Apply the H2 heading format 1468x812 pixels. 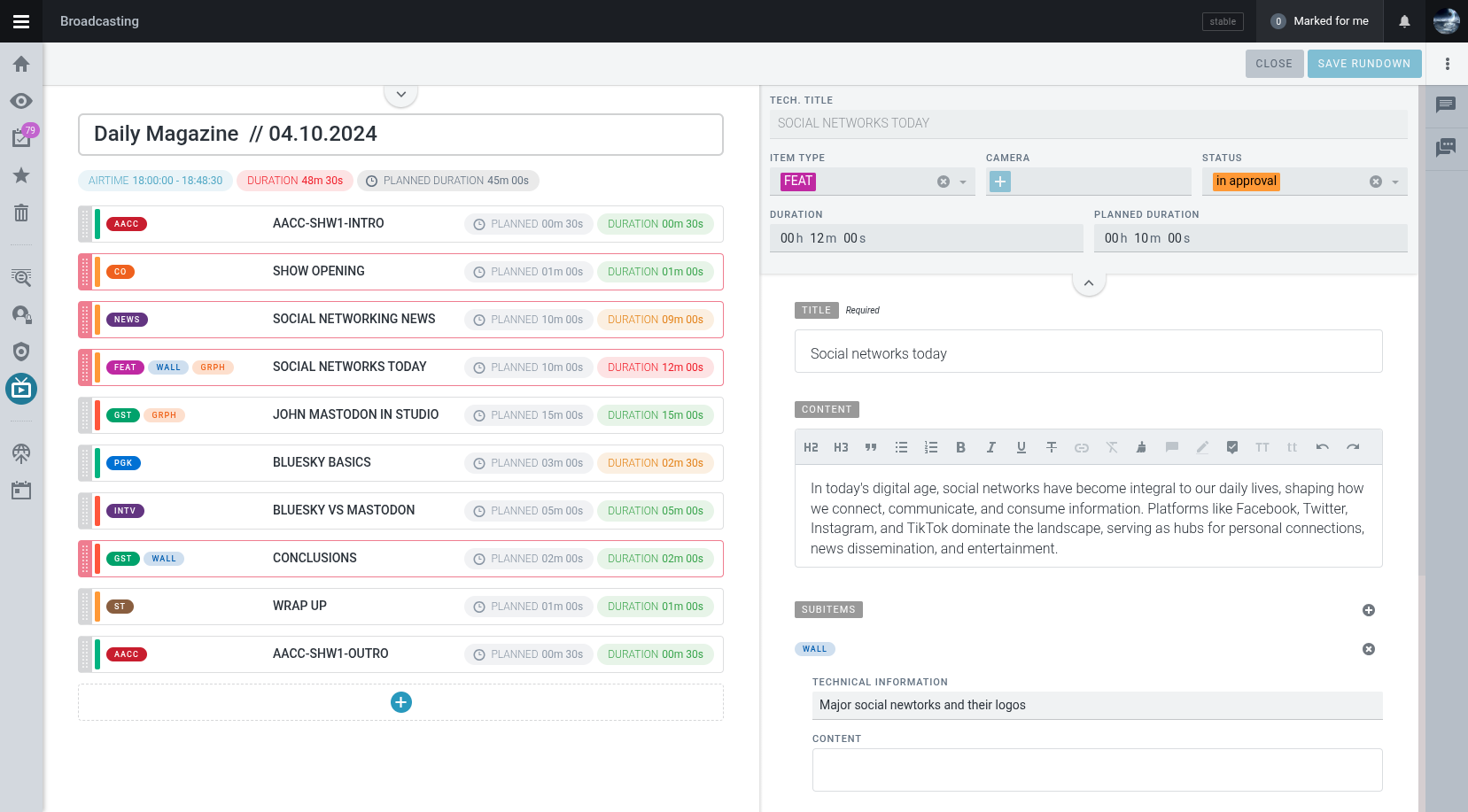[811, 447]
